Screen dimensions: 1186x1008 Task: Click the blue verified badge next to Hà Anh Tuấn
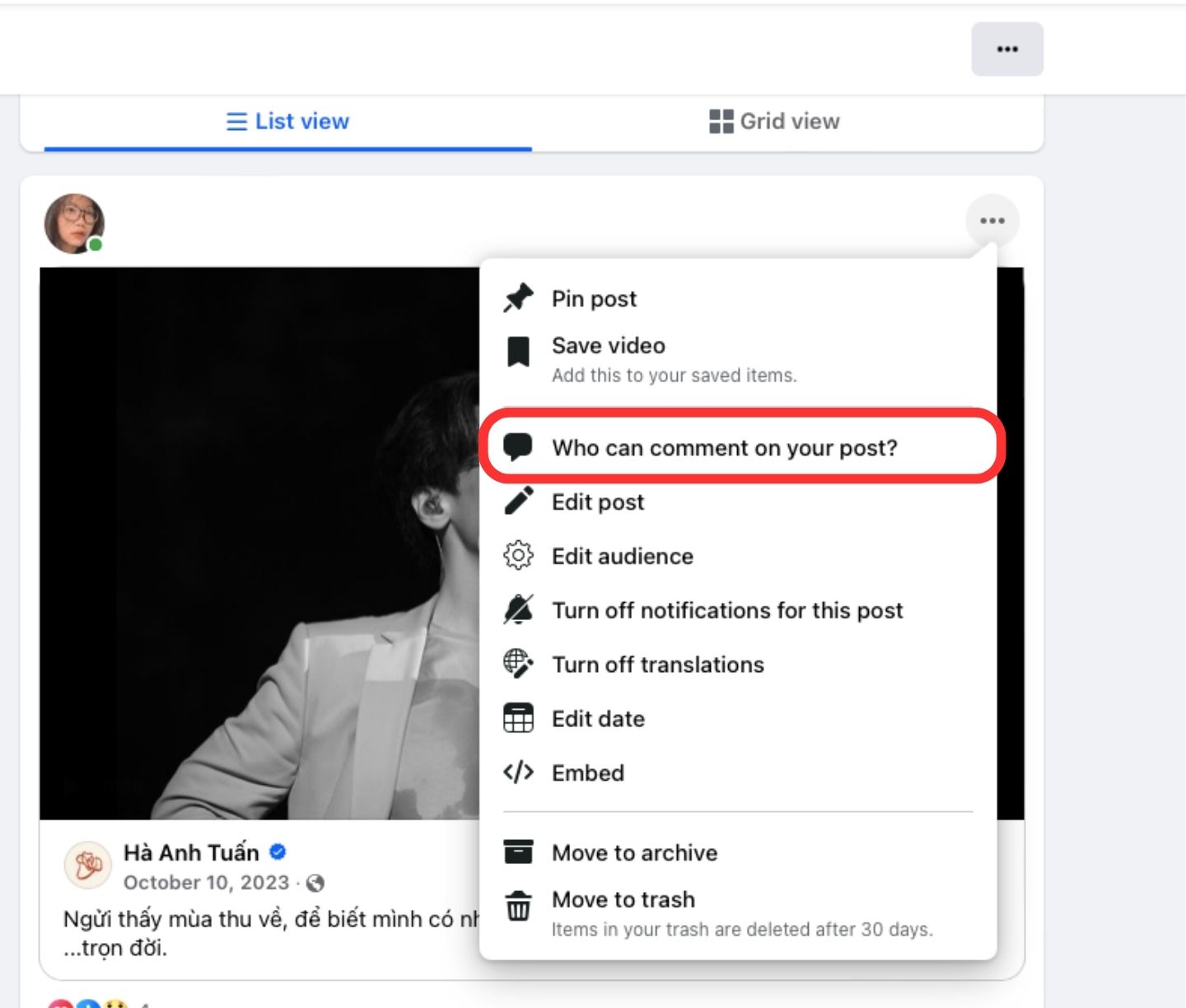[x=278, y=852]
